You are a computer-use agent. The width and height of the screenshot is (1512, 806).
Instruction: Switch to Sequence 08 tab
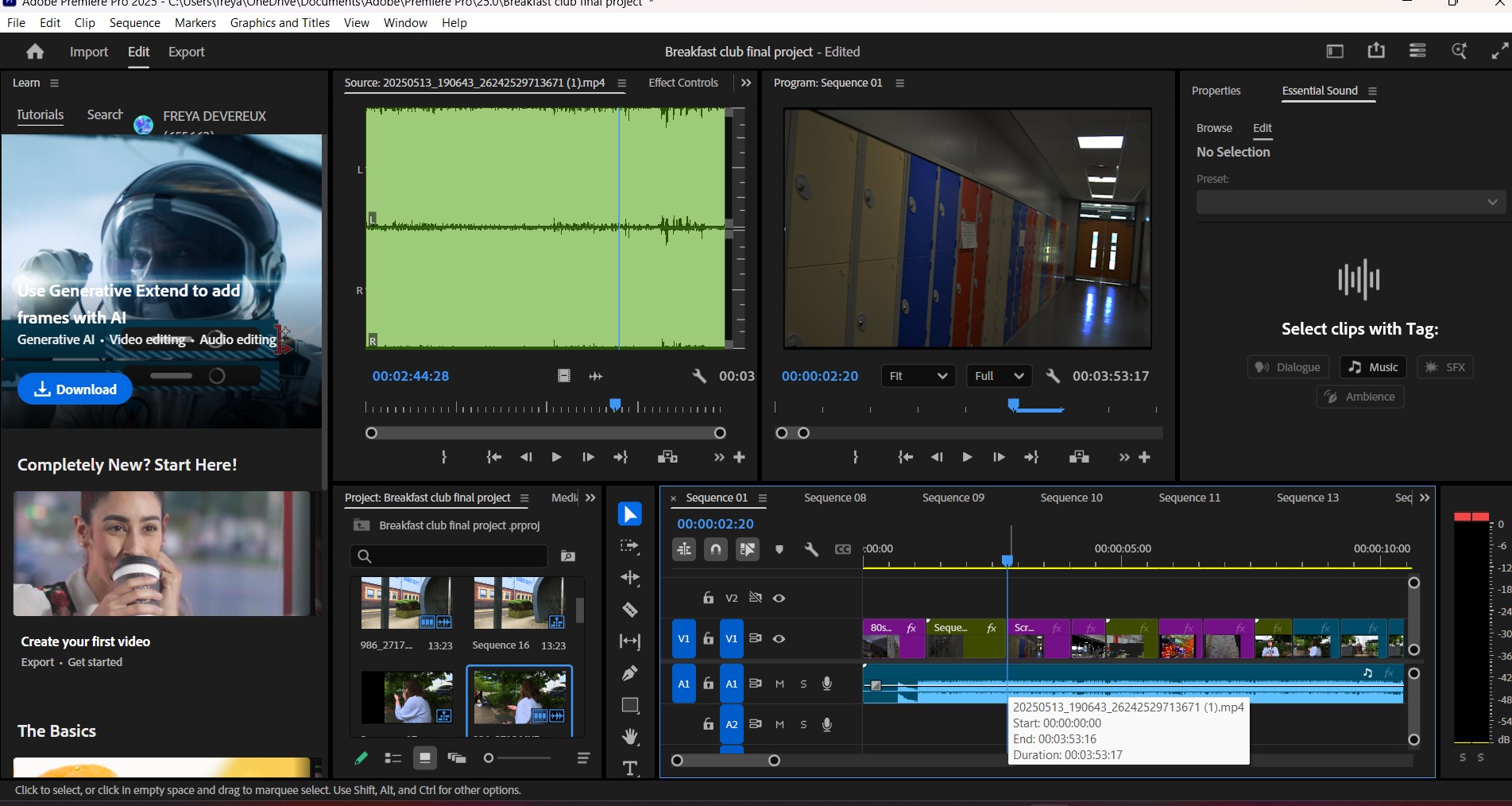point(835,498)
